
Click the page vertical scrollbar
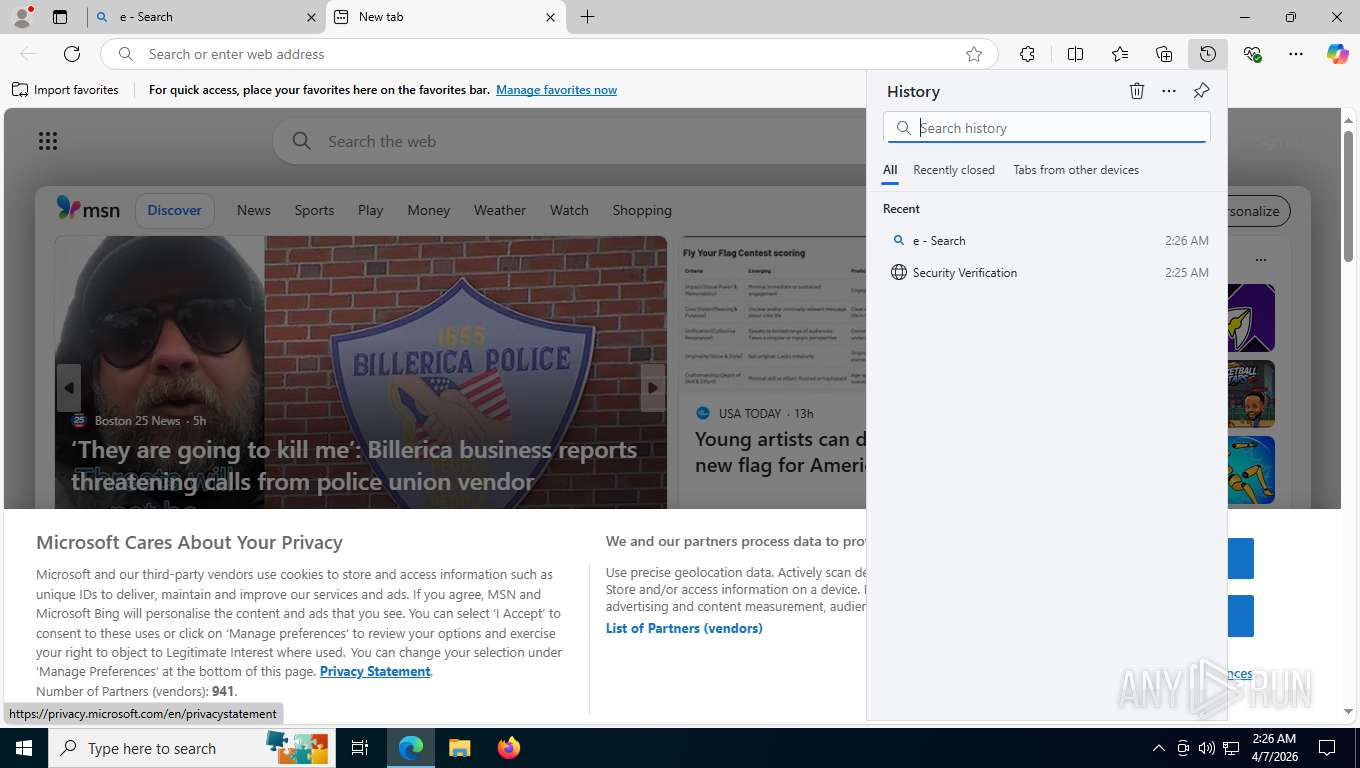1348,196
